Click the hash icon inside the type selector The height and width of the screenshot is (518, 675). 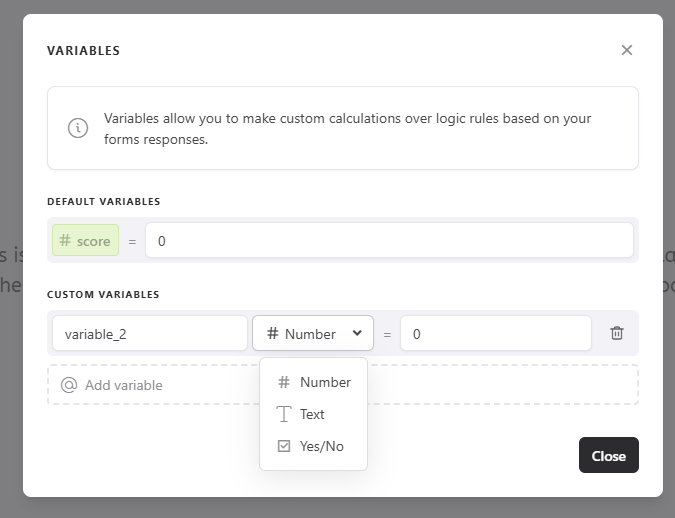click(x=272, y=334)
